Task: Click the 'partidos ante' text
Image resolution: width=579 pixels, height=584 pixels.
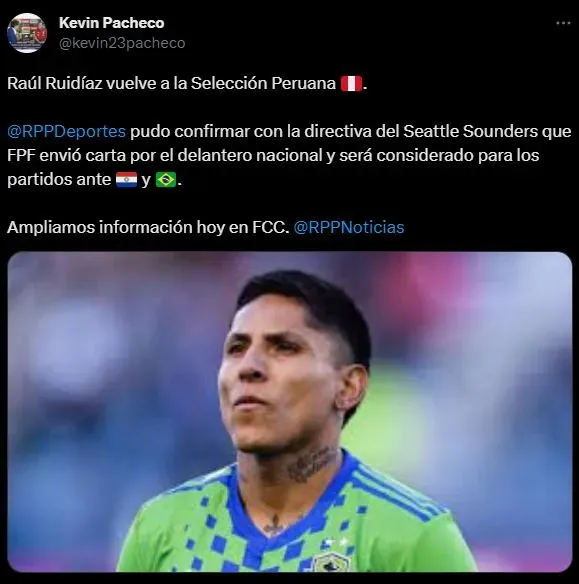Action: point(59,180)
